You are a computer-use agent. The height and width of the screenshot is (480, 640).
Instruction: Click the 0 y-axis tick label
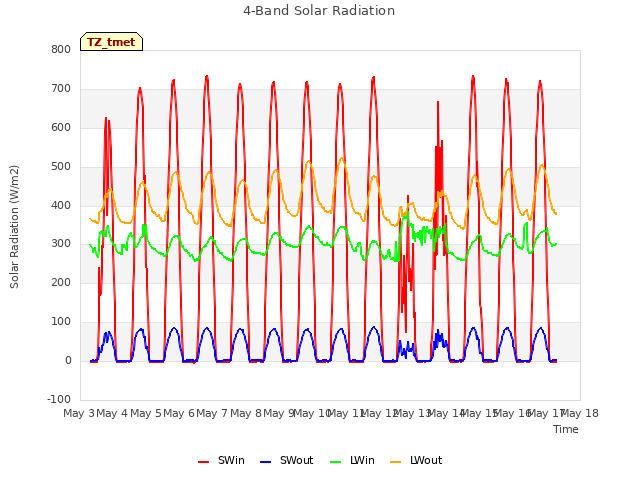(68, 361)
